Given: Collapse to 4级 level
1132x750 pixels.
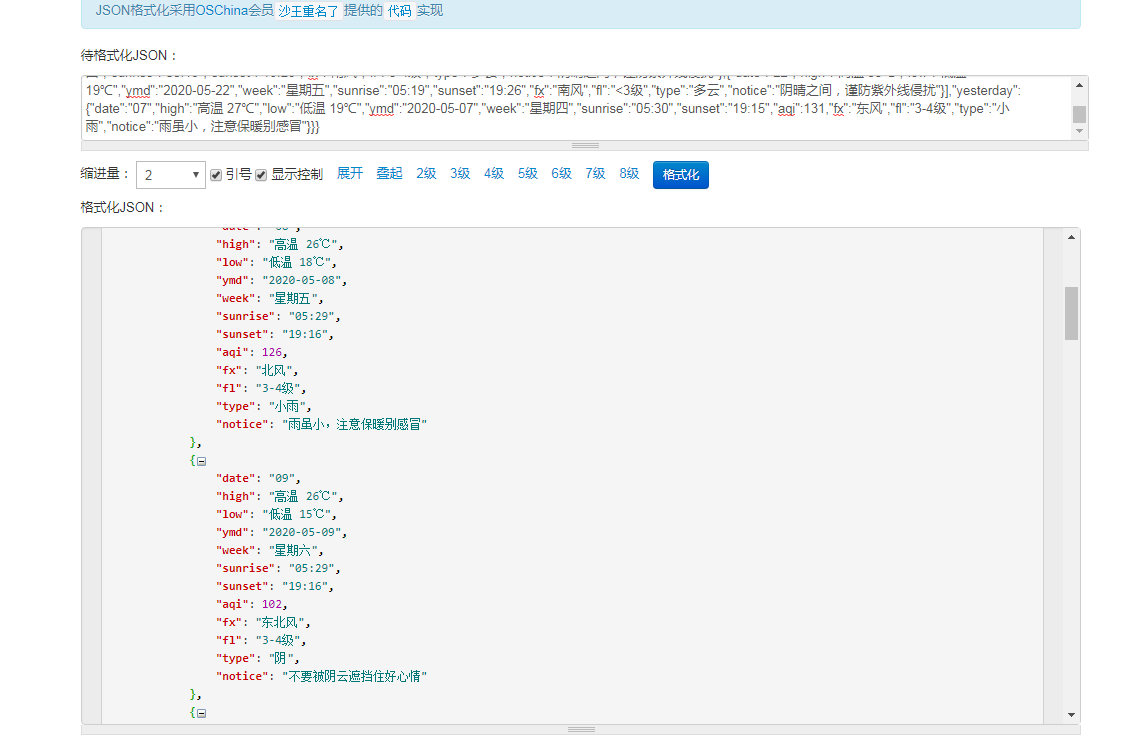Looking at the screenshot, I should (x=494, y=173).
